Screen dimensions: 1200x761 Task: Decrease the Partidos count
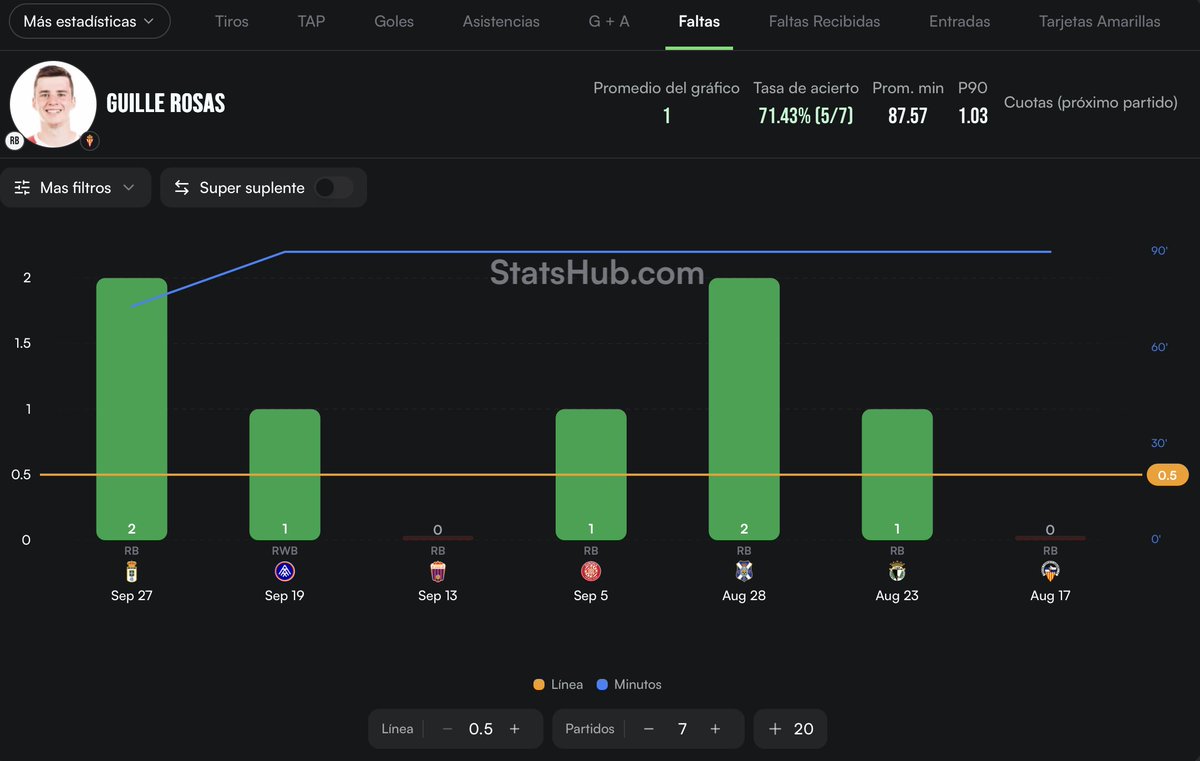click(648, 729)
